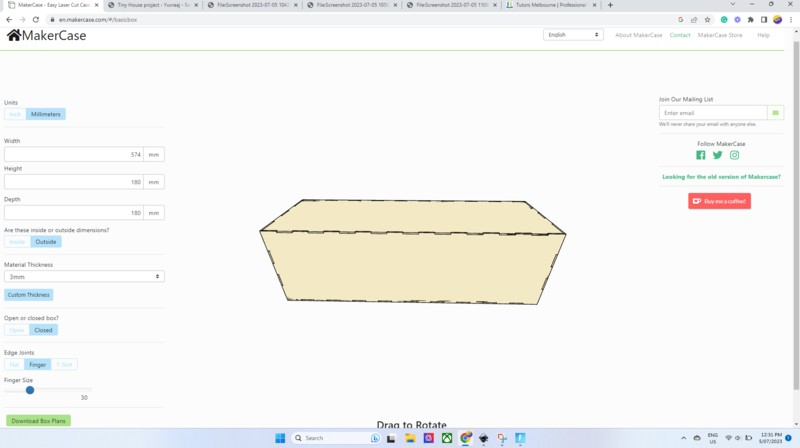The width and height of the screenshot is (800, 448).
Task: Go forward with browser forward arrow
Action: click(22, 19)
